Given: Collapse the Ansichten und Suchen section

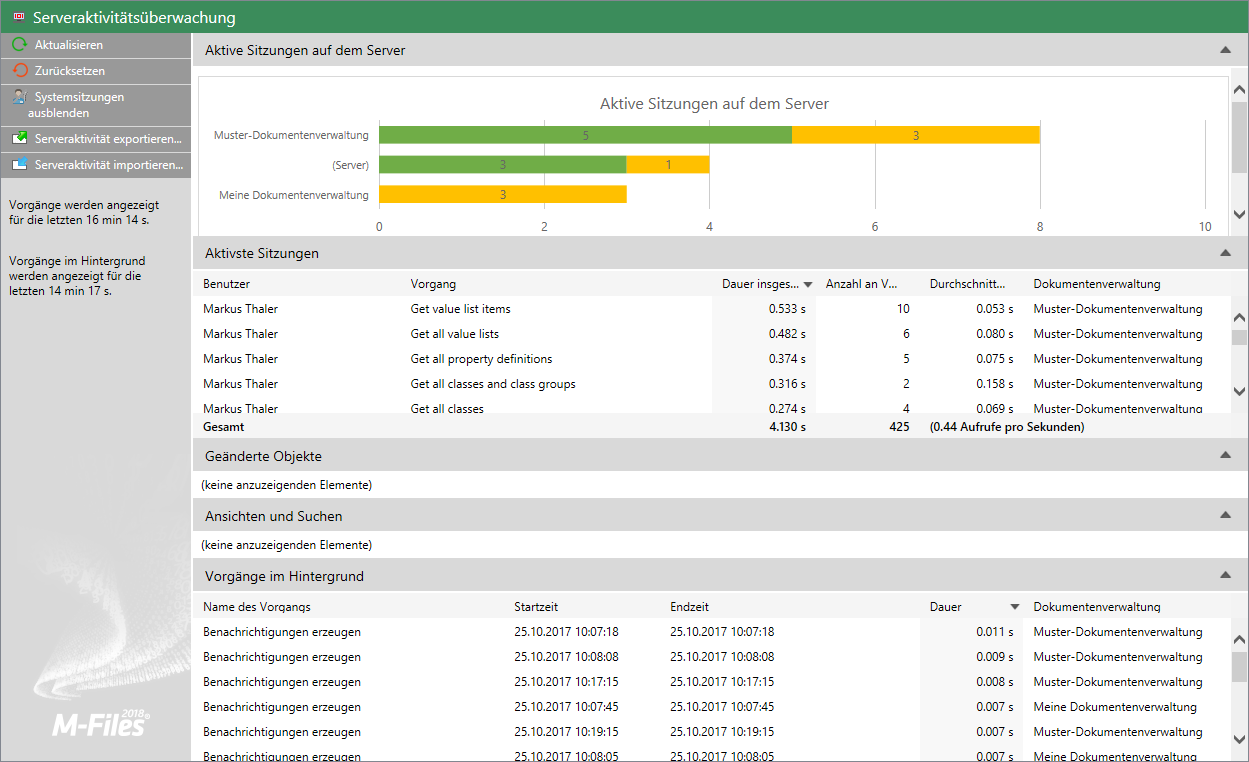Looking at the screenshot, I should (x=1225, y=516).
